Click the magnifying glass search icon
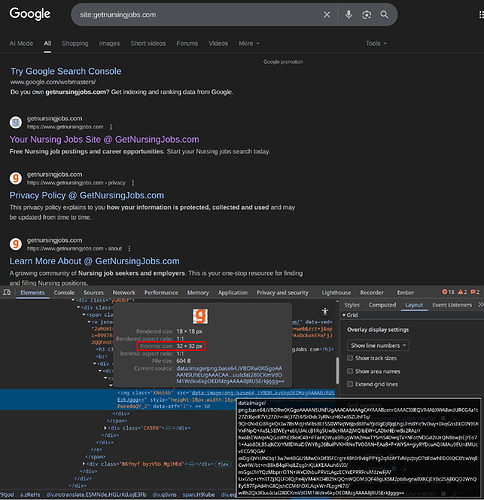Screen dimensions: 484x500 (384, 15)
